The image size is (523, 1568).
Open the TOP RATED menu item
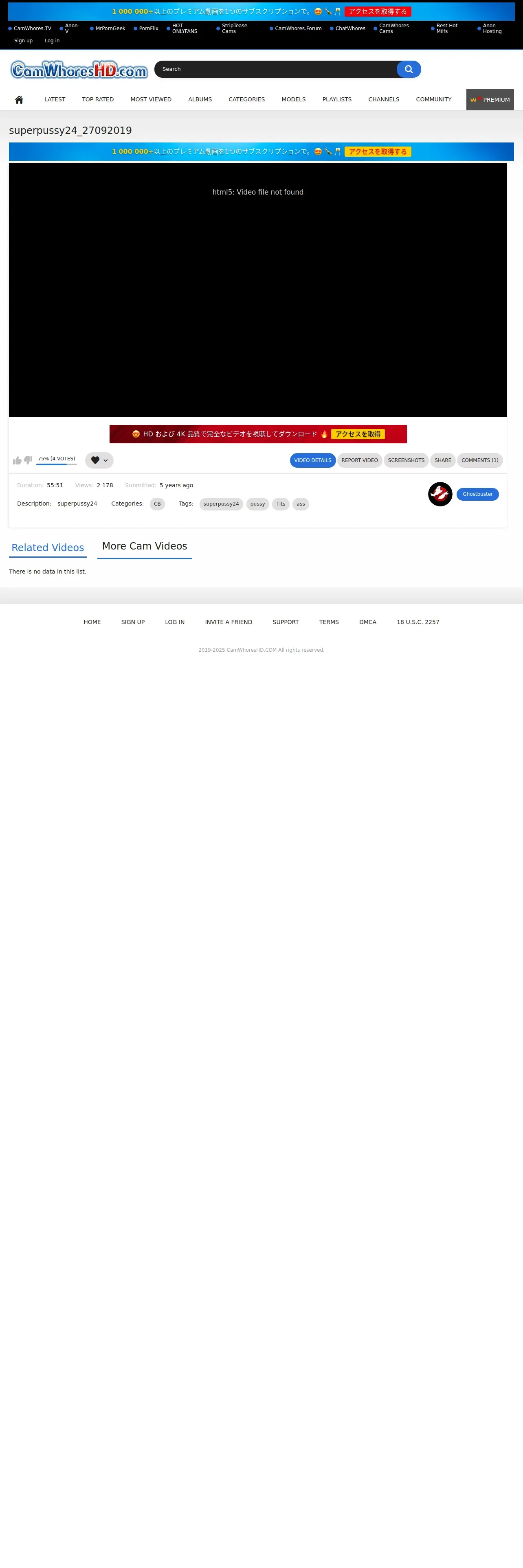[98, 100]
